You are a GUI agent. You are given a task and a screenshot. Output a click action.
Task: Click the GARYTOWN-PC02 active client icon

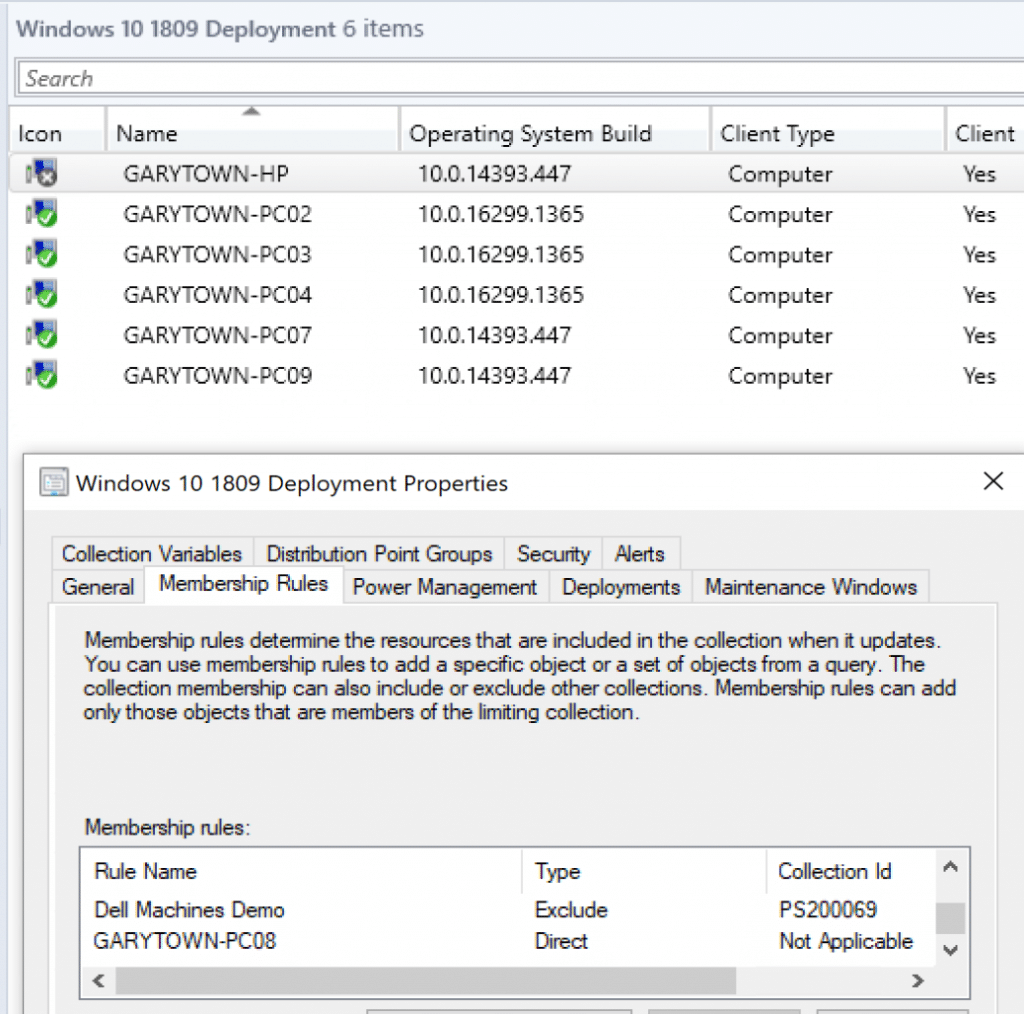(42, 215)
